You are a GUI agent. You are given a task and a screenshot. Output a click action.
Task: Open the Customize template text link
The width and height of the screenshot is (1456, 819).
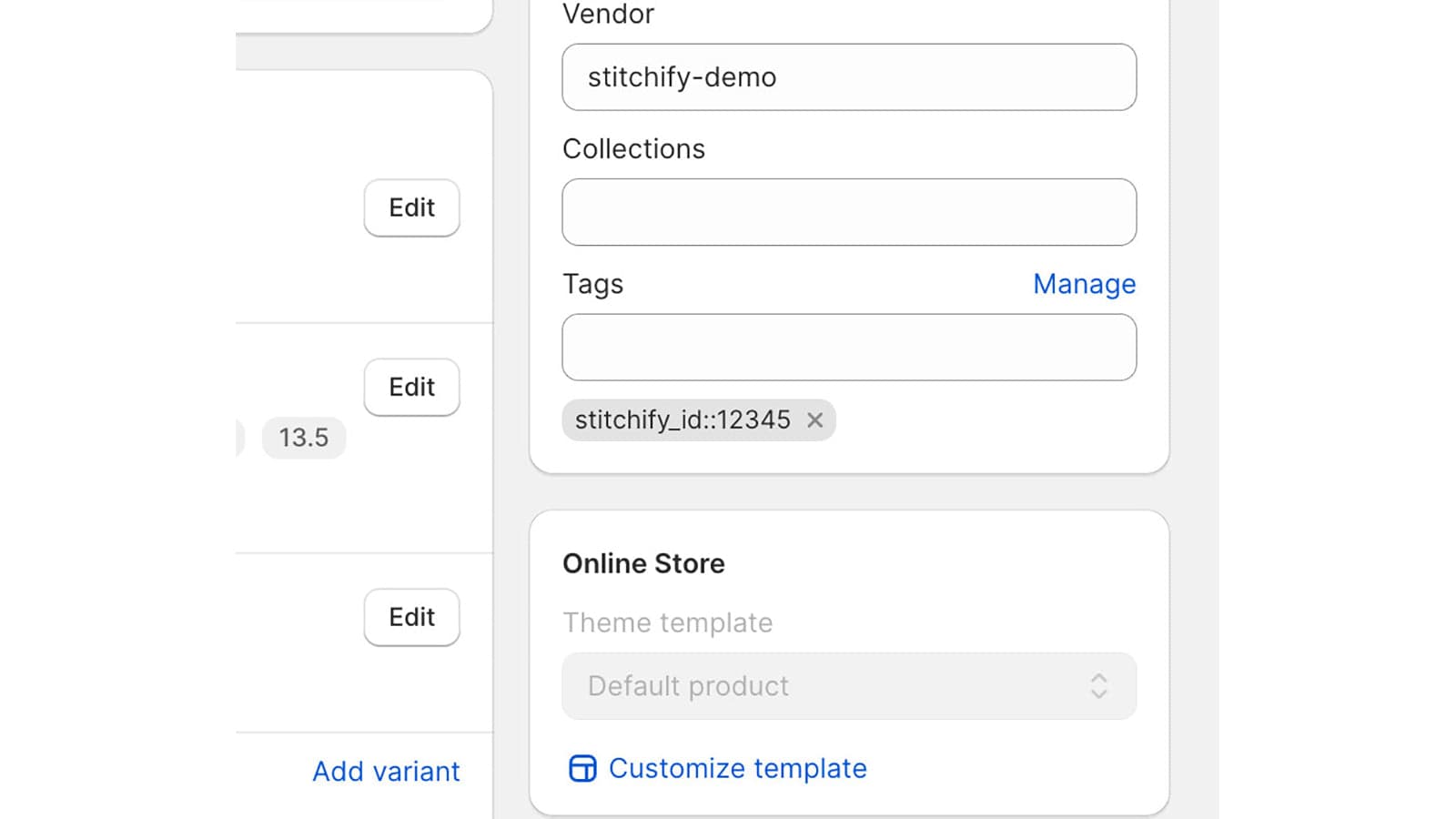coord(737,769)
